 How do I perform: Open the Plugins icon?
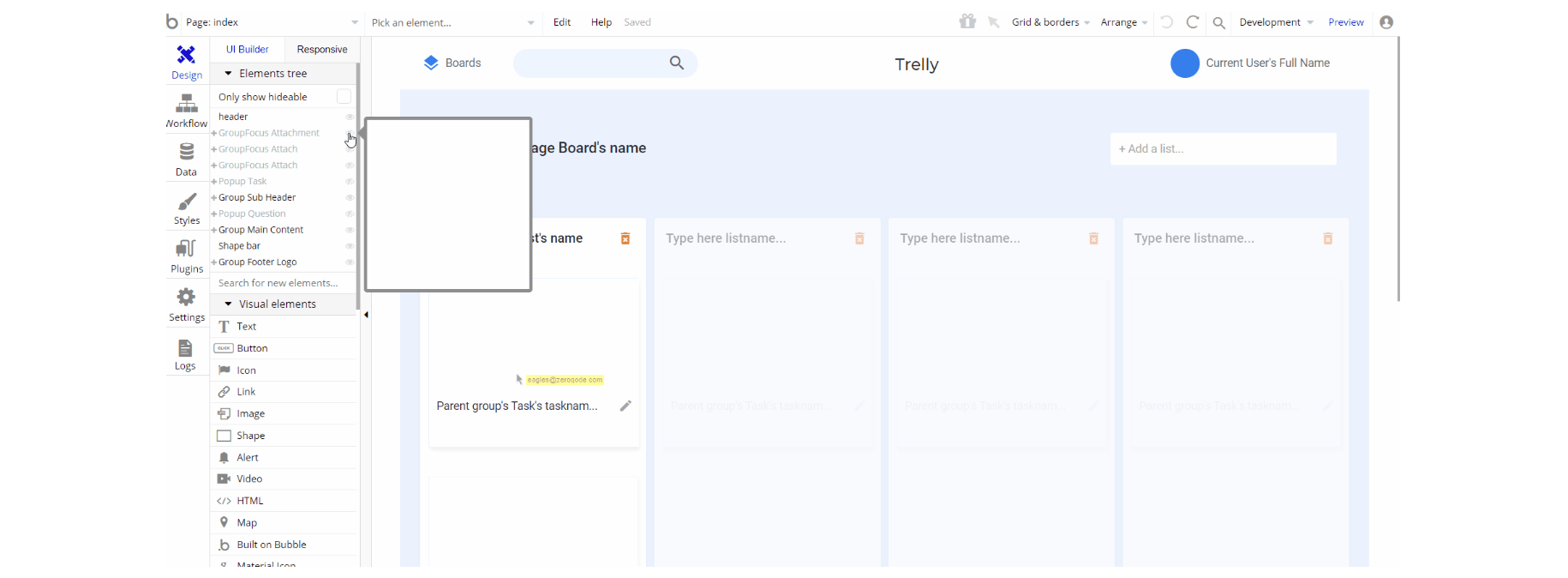[x=186, y=249]
